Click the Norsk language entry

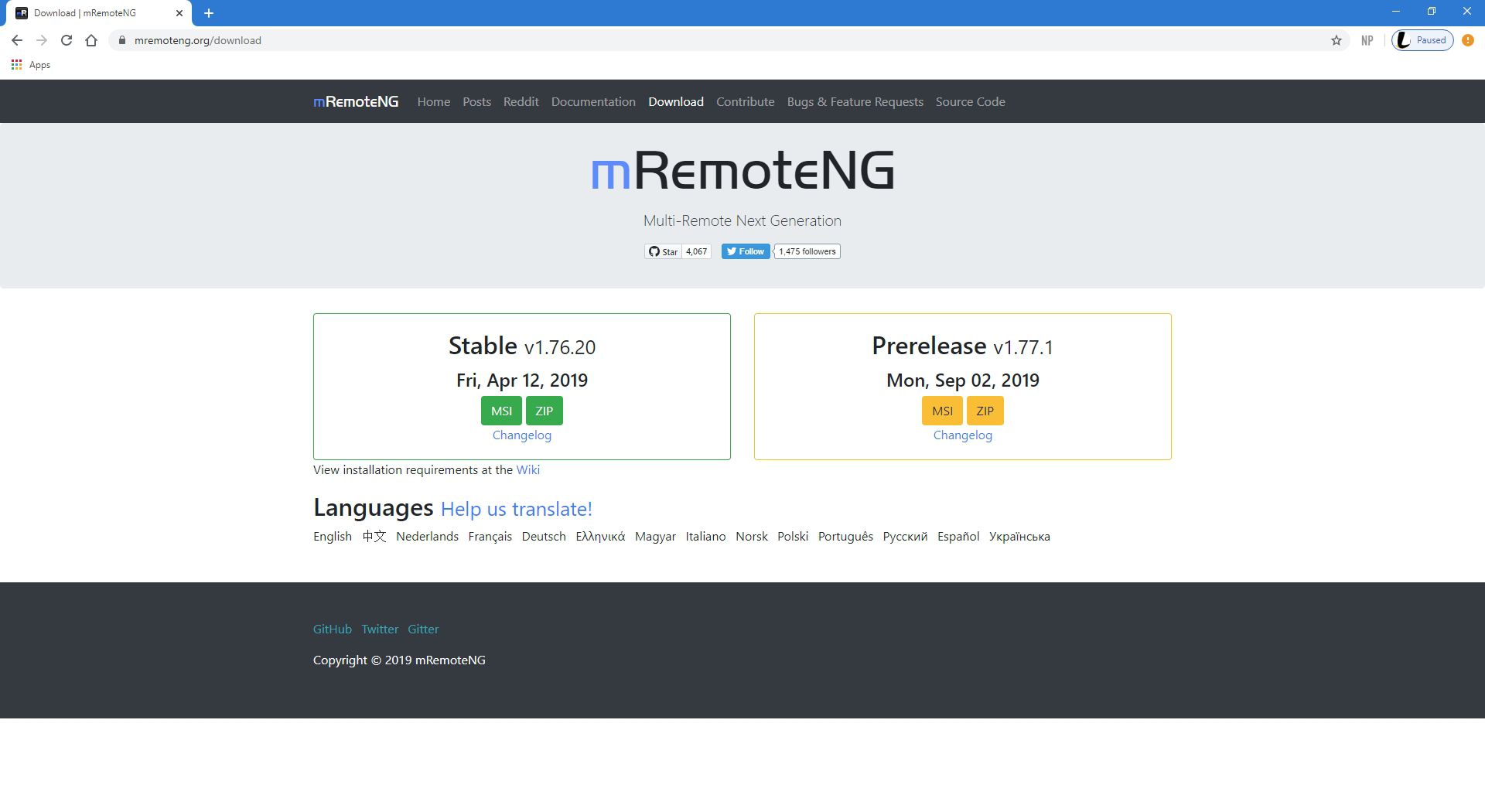coord(752,536)
